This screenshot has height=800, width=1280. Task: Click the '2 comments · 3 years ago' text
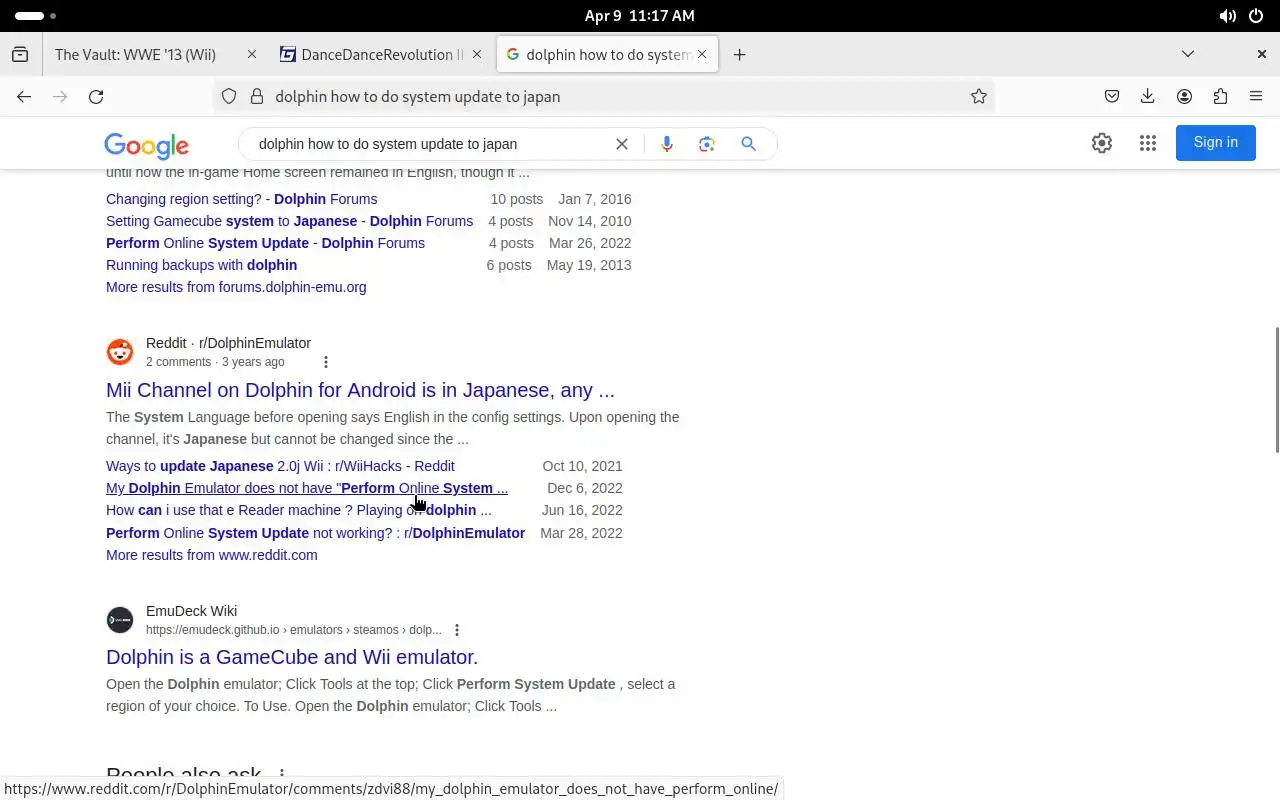click(215, 362)
